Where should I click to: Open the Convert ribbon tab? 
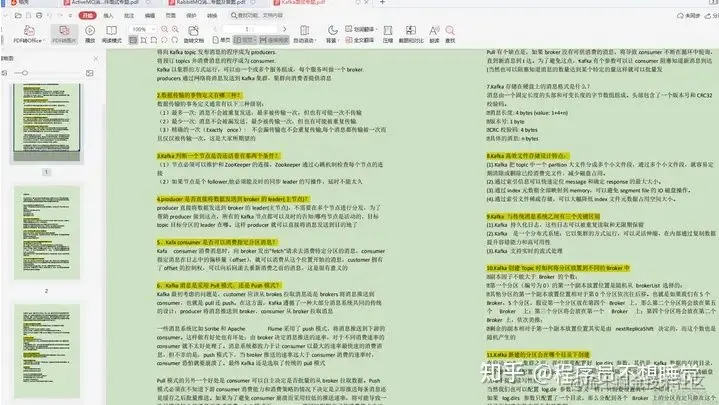coord(212,16)
